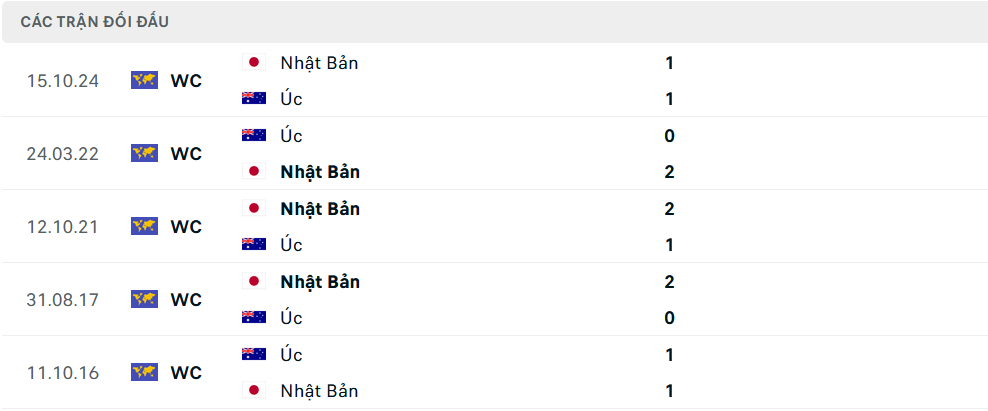The width and height of the screenshot is (988, 411).
Task: Select the 31.08.17 match date
Action: tap(63, 300)
